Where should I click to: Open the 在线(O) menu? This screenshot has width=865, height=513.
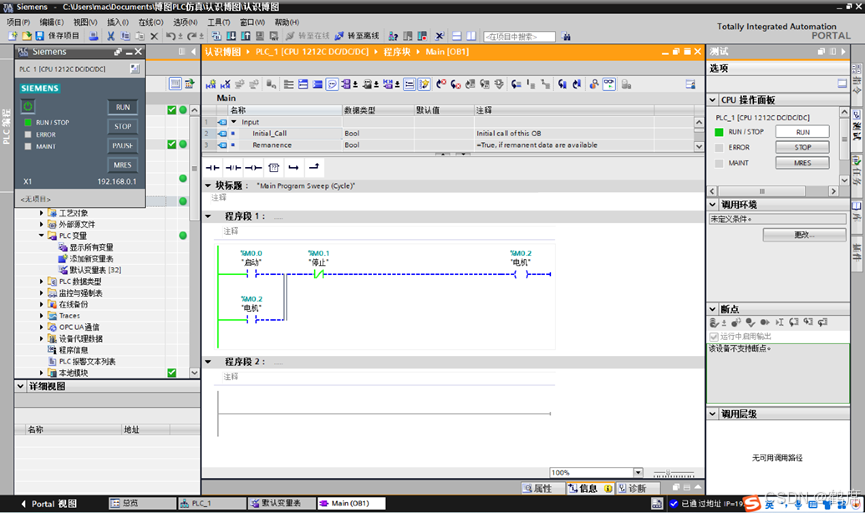coord(151,22)
